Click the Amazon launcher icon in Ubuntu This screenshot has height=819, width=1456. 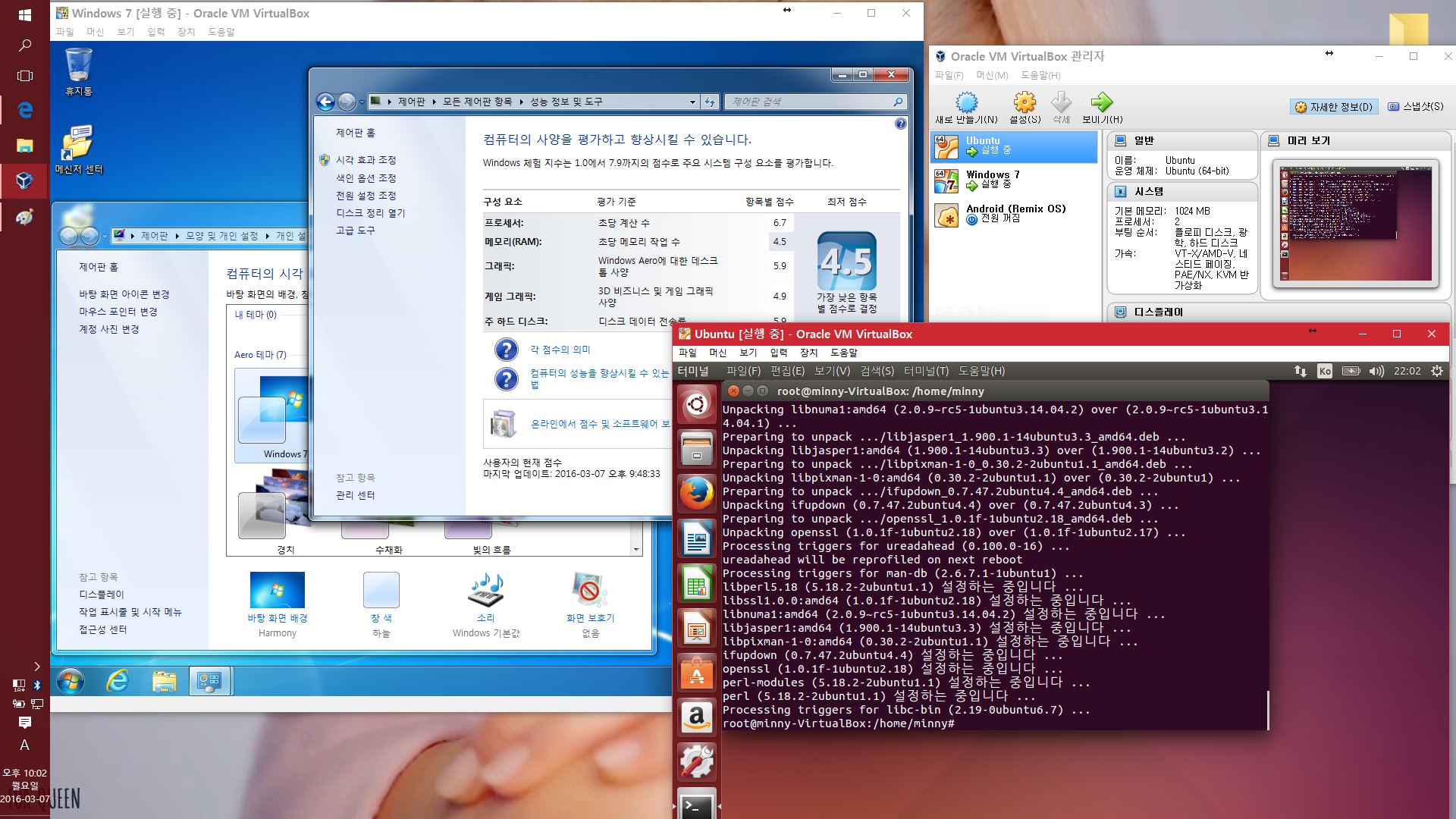point(696,717)
